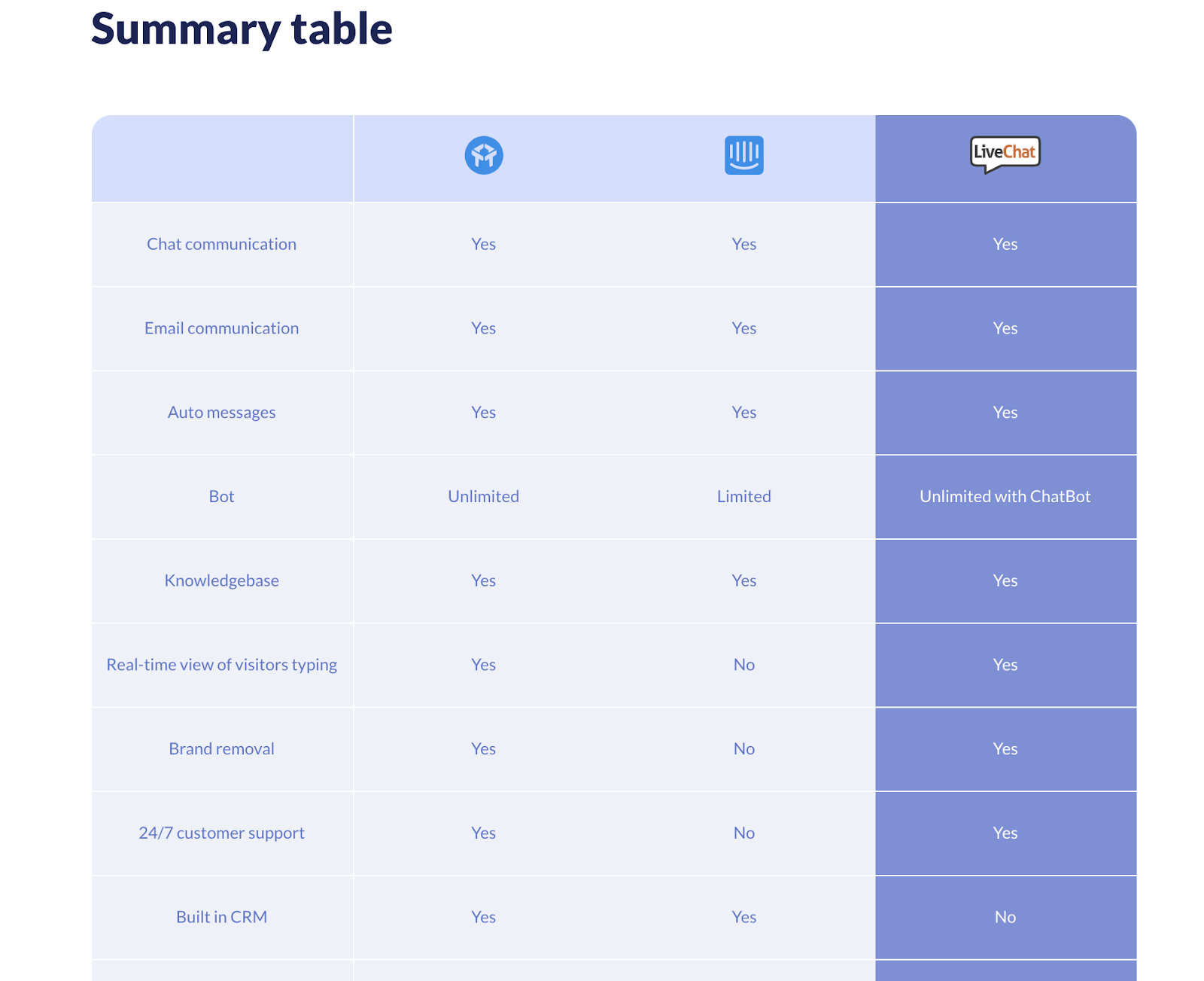Click Real-time view of visitors typing label
Image resolution: width=1204 pixels, height=981 pixels.
(x=221, y=665)
